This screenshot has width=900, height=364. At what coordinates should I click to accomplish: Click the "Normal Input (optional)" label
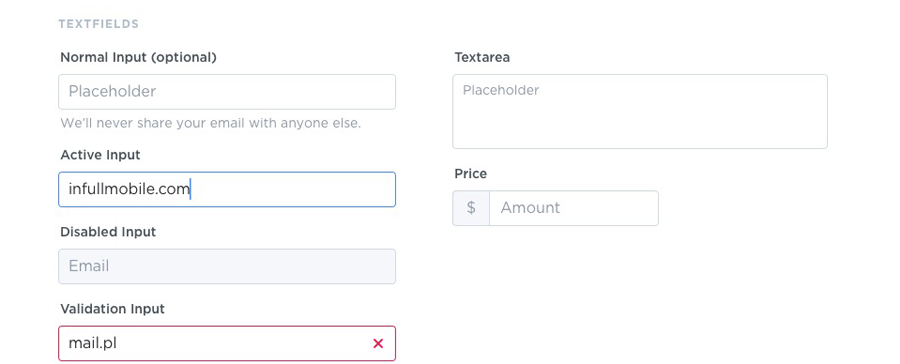(138, 57)
